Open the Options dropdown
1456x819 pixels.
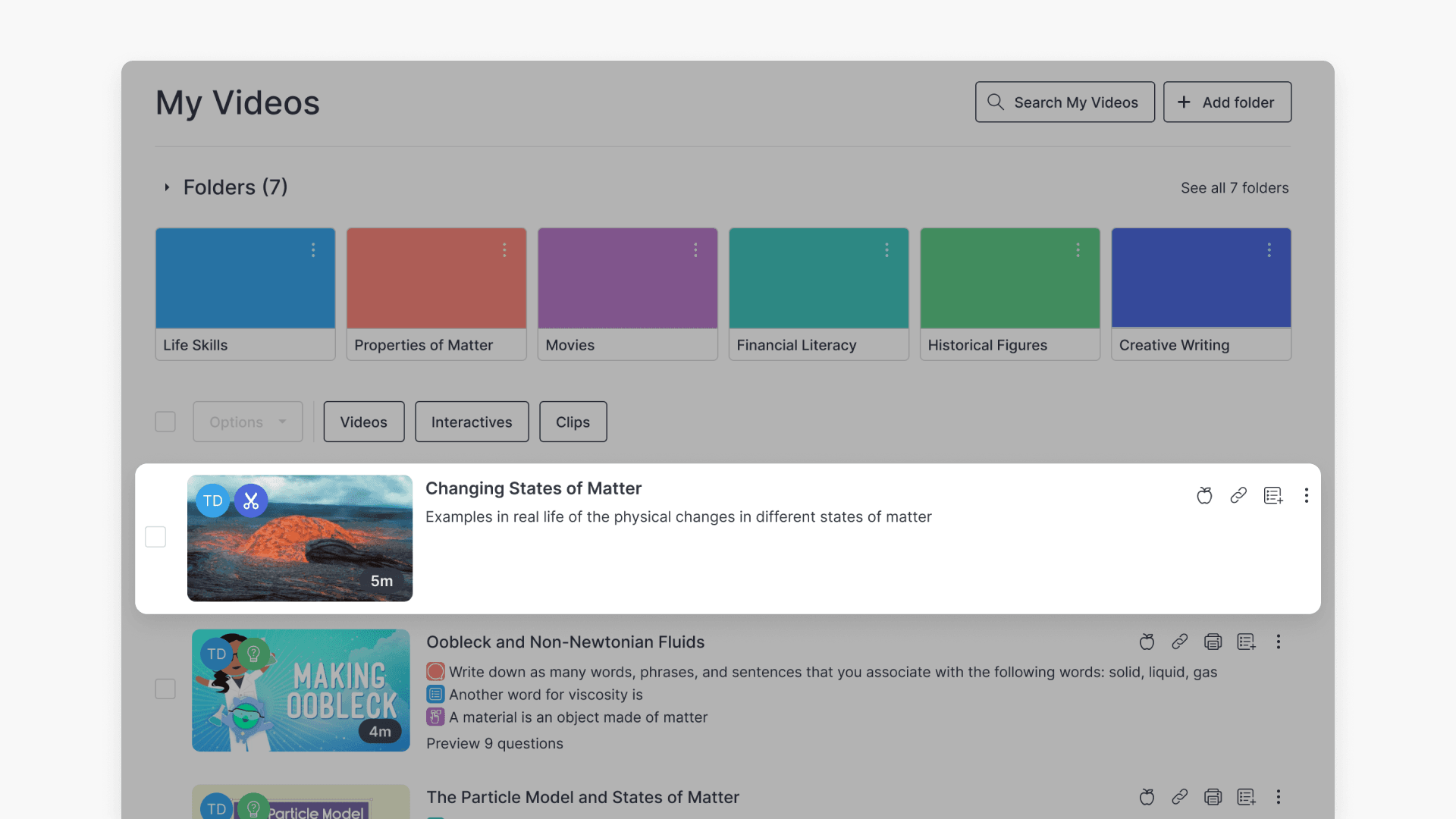[x=247, y=422]
